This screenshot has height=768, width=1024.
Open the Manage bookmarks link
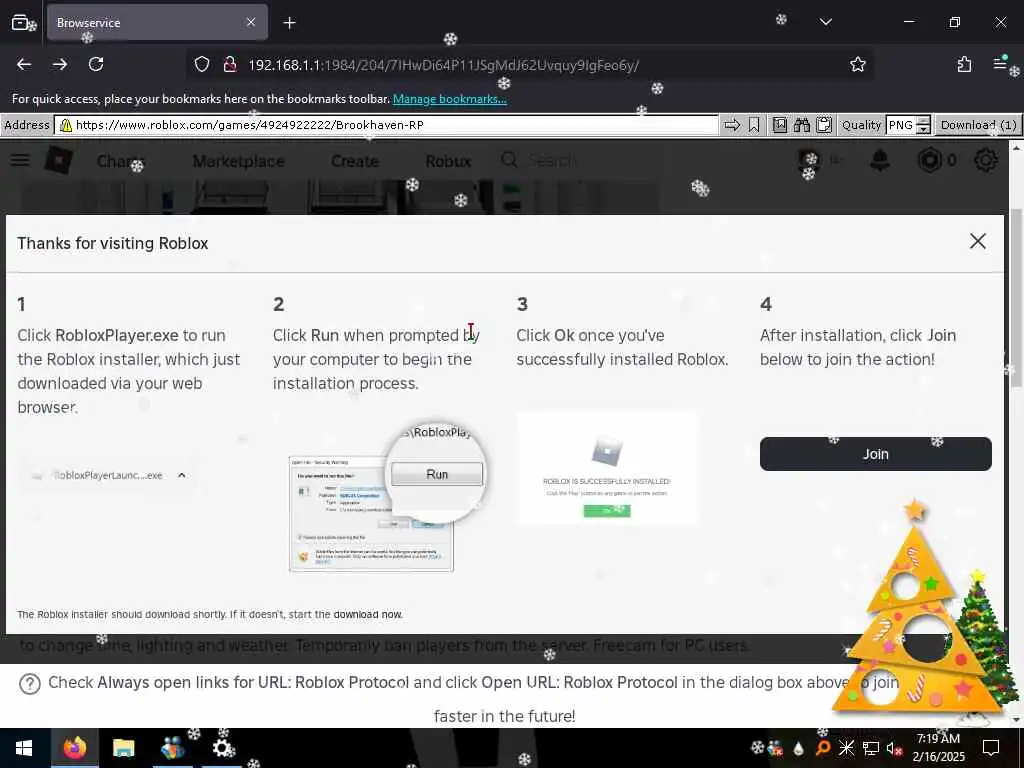(449, 99)
